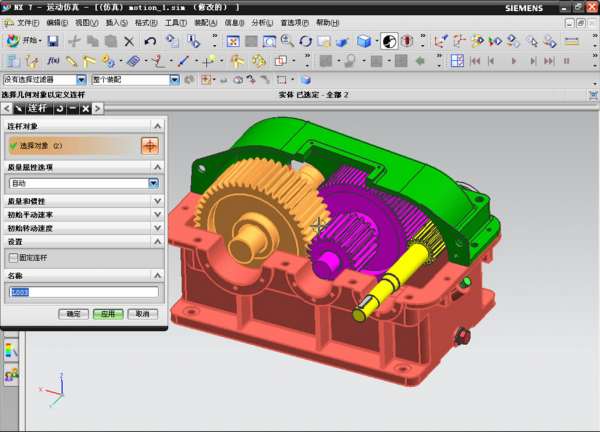Viewport: 600px width, 432px height.
Task: Open the 质量属性选项 dropdown set to 自动
Action: pyautogui.click(x=153, y=183)
